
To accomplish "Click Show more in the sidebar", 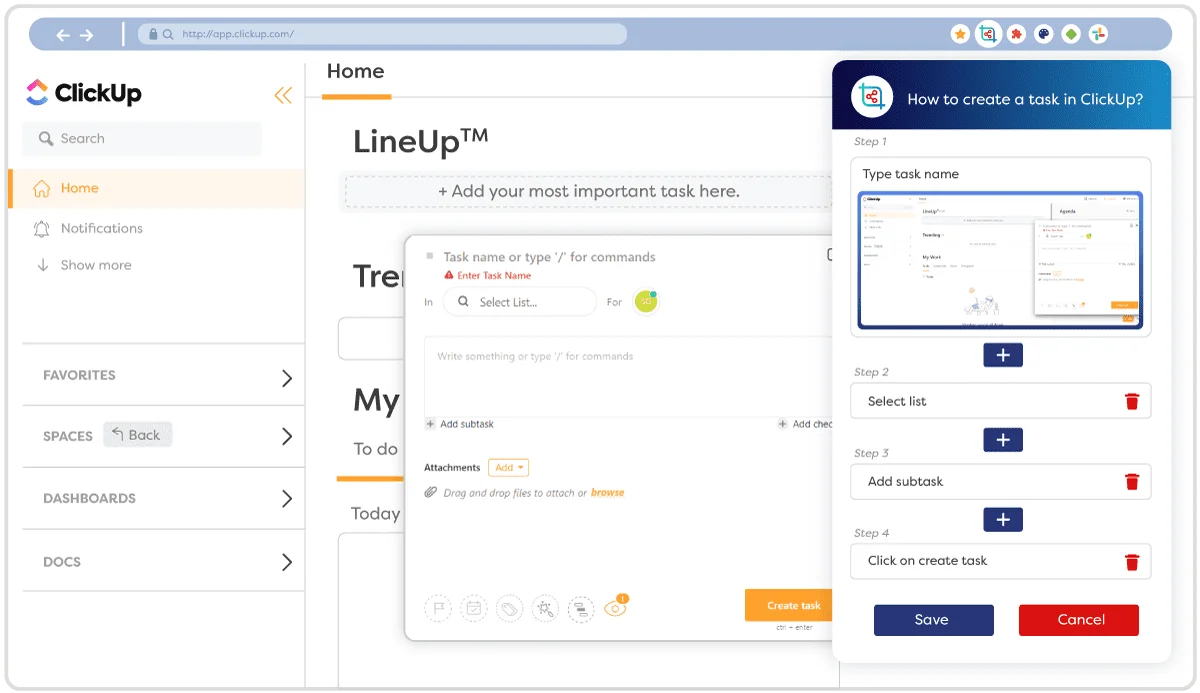I will [x=83, y=265].
